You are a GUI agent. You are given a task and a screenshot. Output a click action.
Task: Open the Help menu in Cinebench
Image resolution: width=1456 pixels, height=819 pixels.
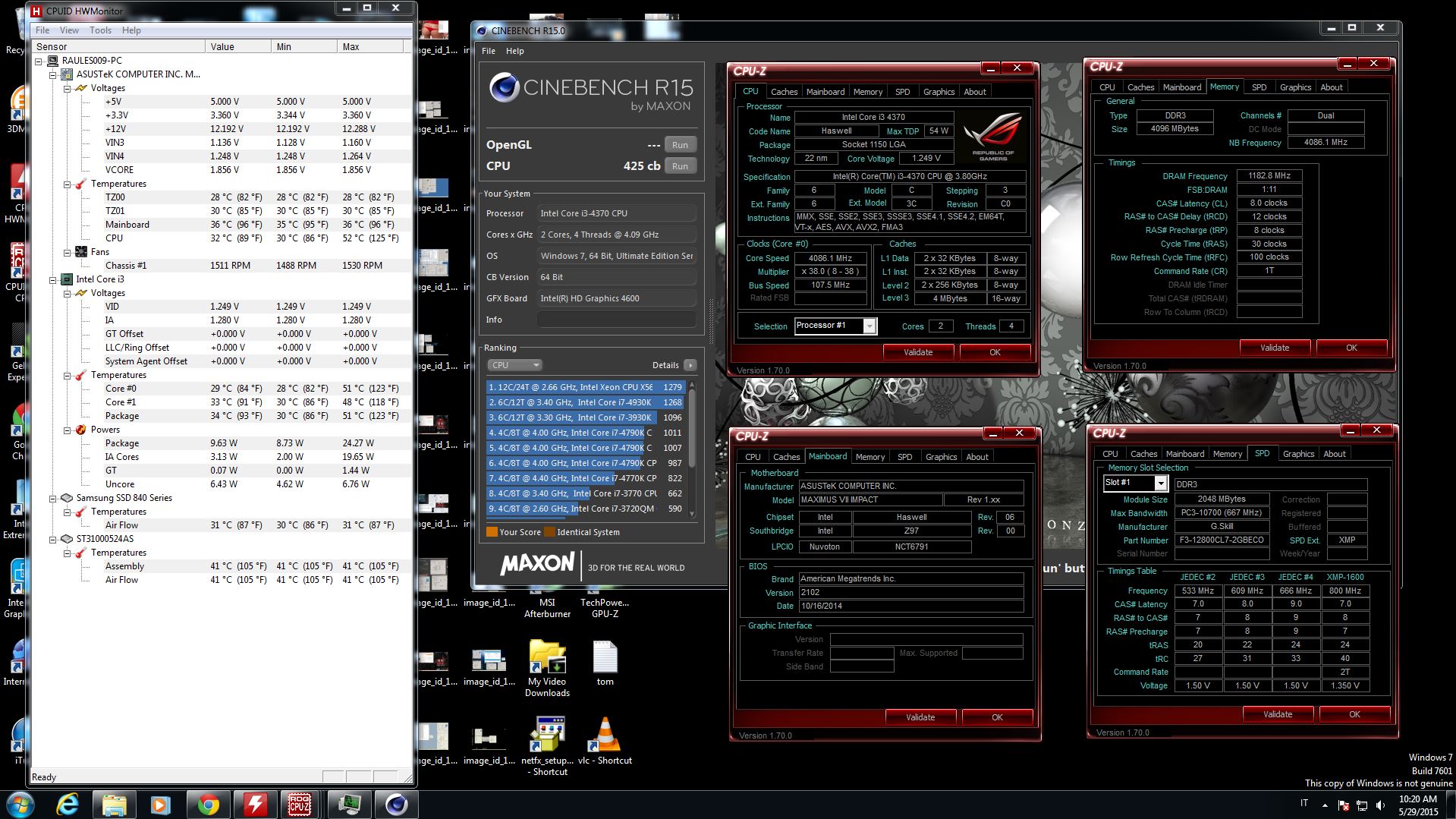pos(515,51)
